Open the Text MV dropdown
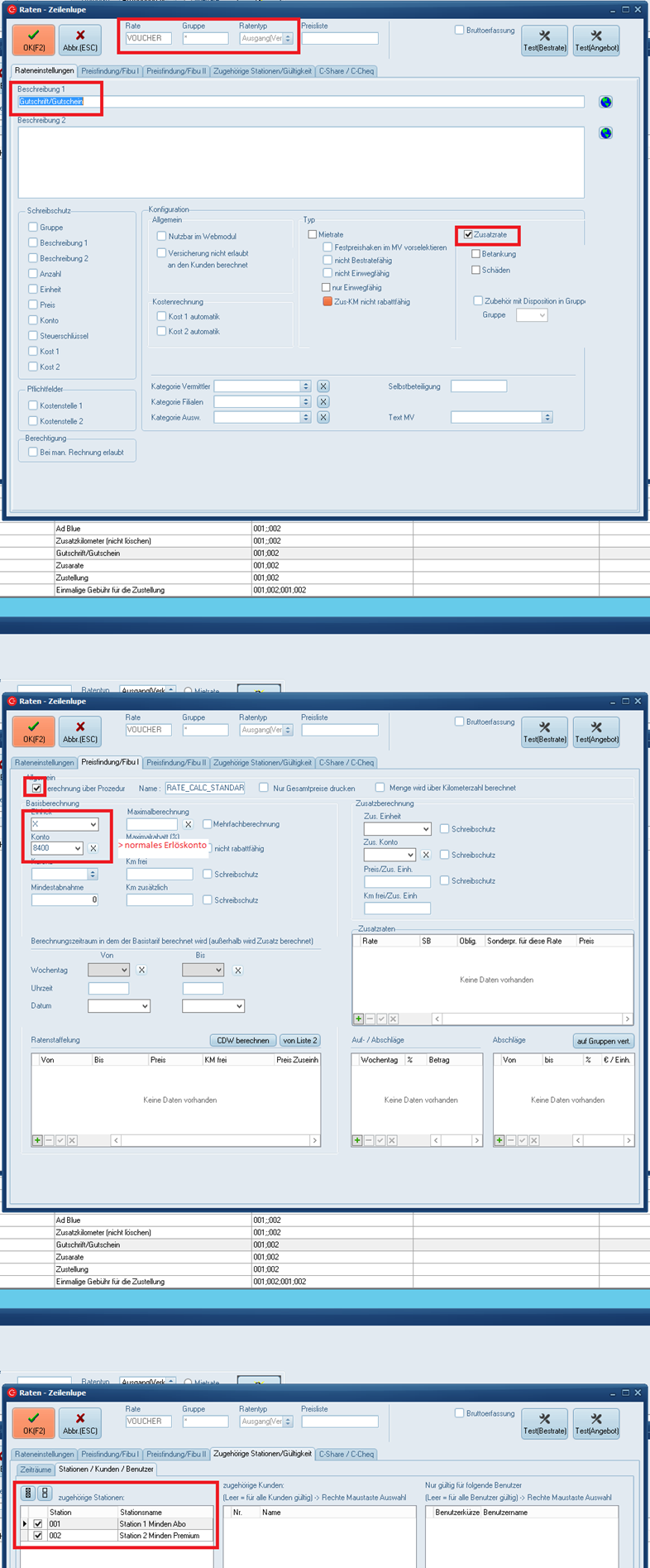The height and width of the screenshot is (1568, 650). [x=547, y=418]
